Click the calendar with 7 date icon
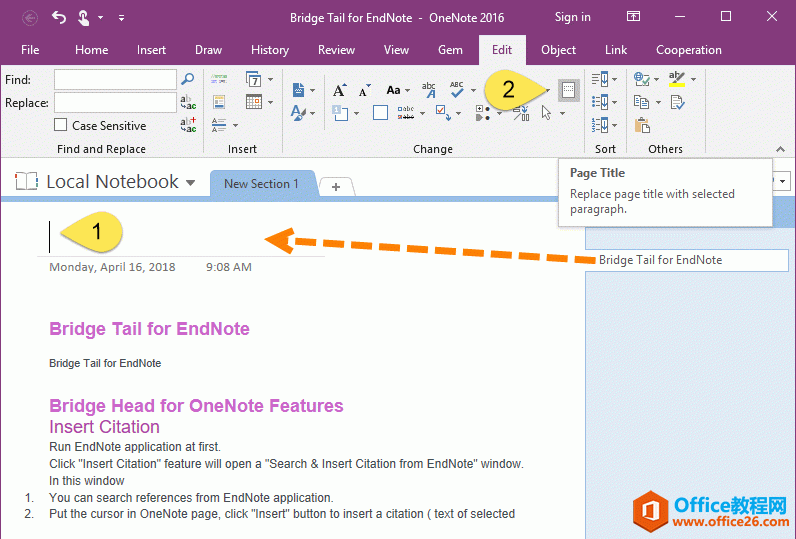The height and width of the screenshot is (539, 796). click(x=254, y=79)
